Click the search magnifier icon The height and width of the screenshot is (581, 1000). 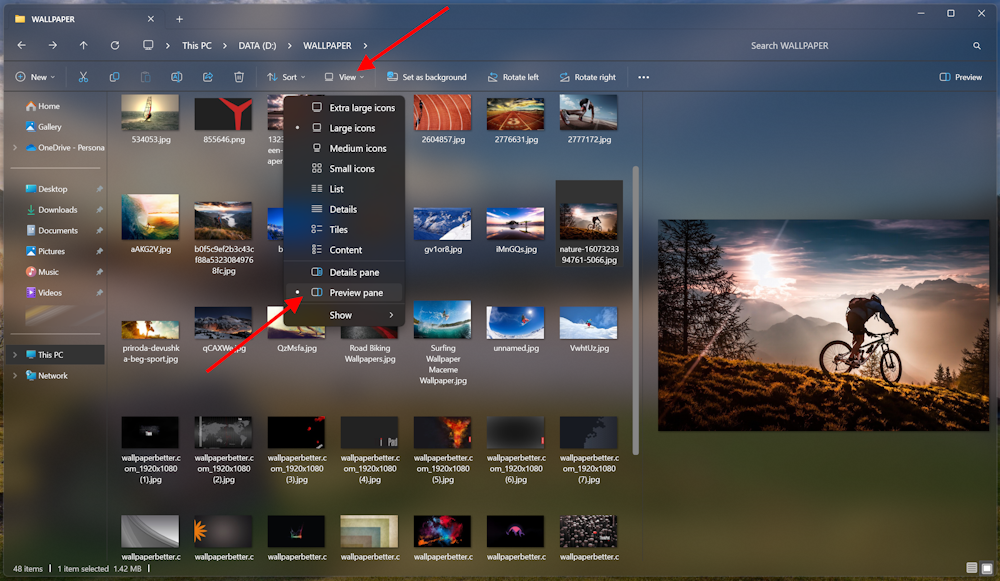click(977, 46)
